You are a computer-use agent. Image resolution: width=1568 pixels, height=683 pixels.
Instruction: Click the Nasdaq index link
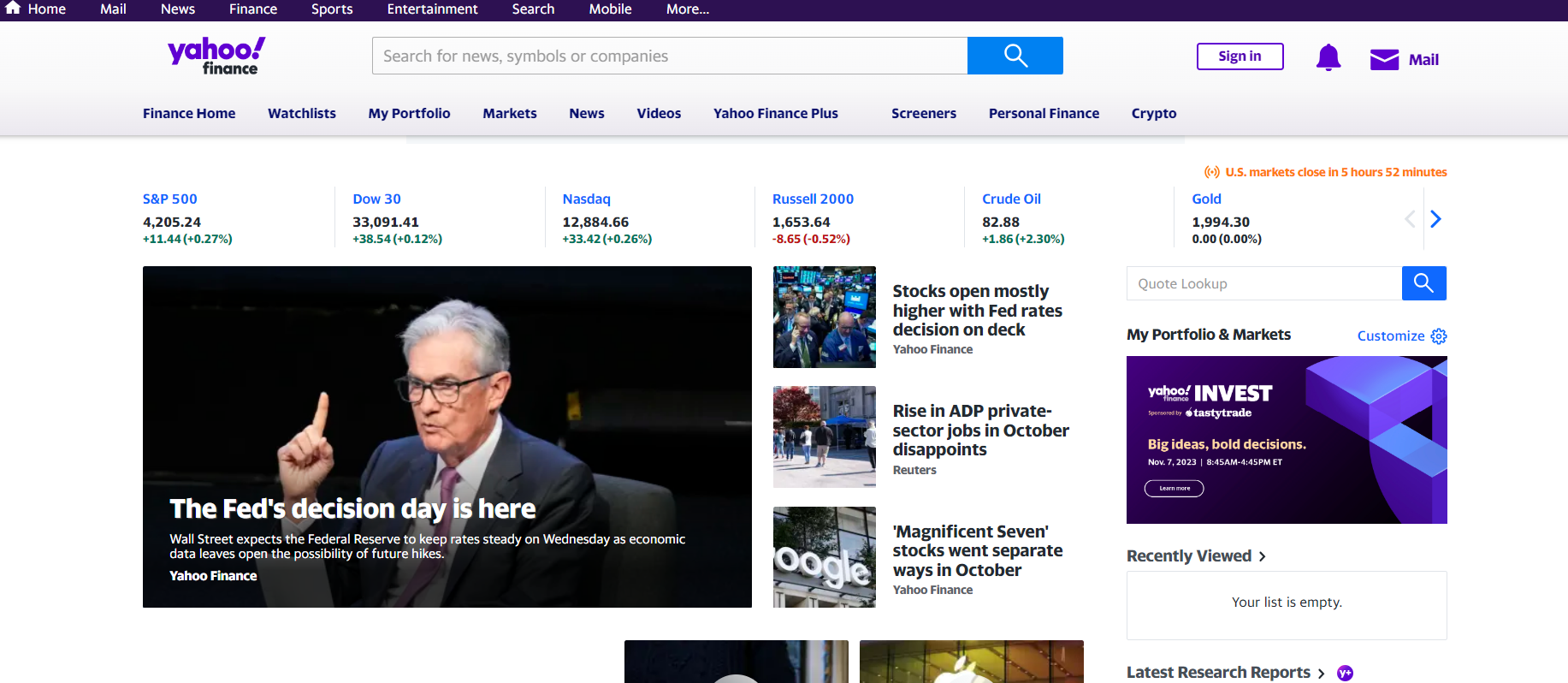[x=586, y=199]
